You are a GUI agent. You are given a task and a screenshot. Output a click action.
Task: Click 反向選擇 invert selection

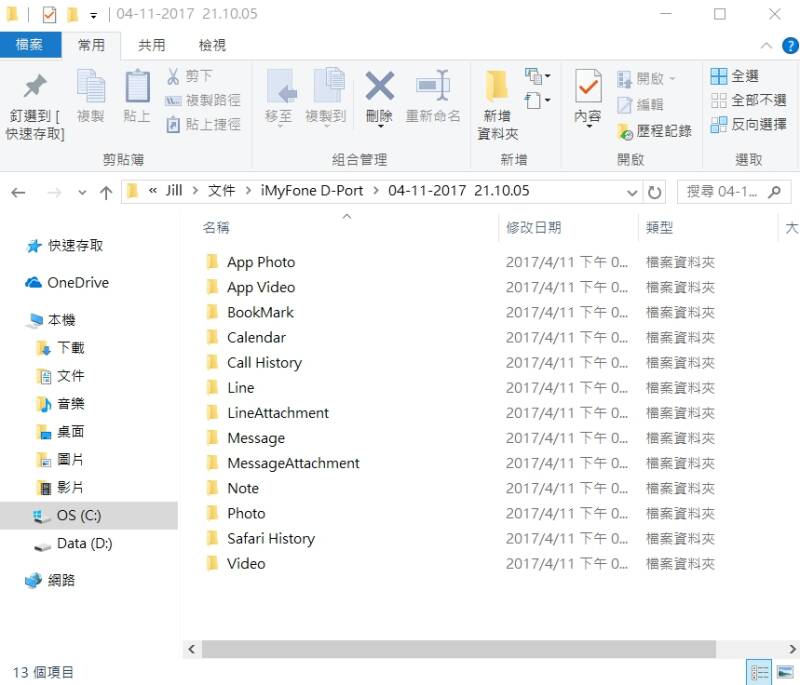pyautogui.click(x=748, y=124)
